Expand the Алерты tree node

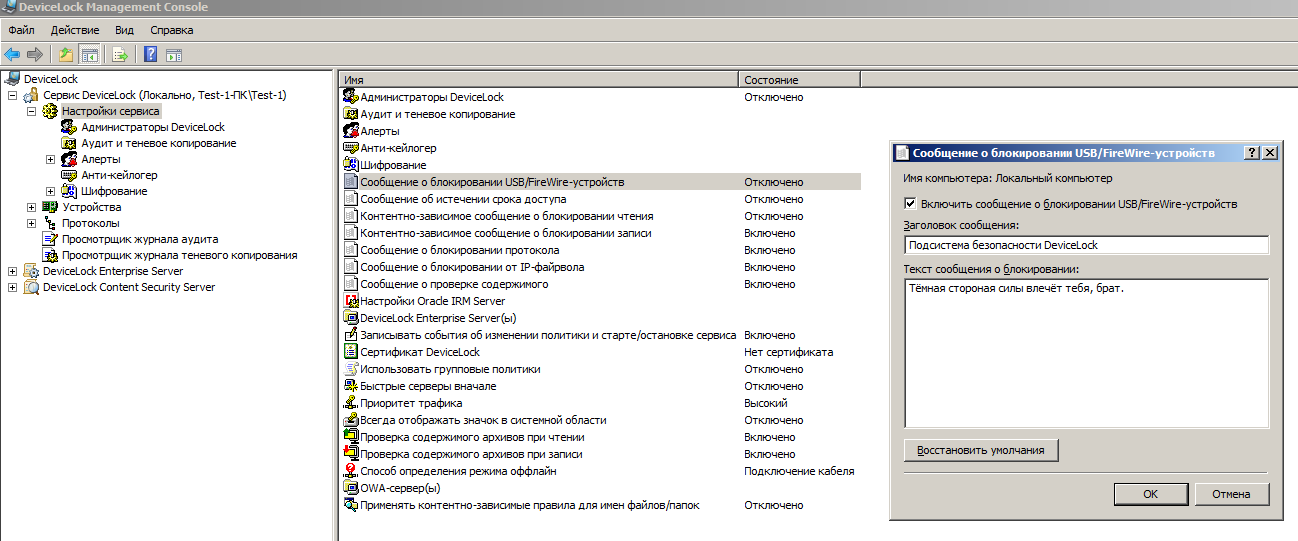pos(50,159)
